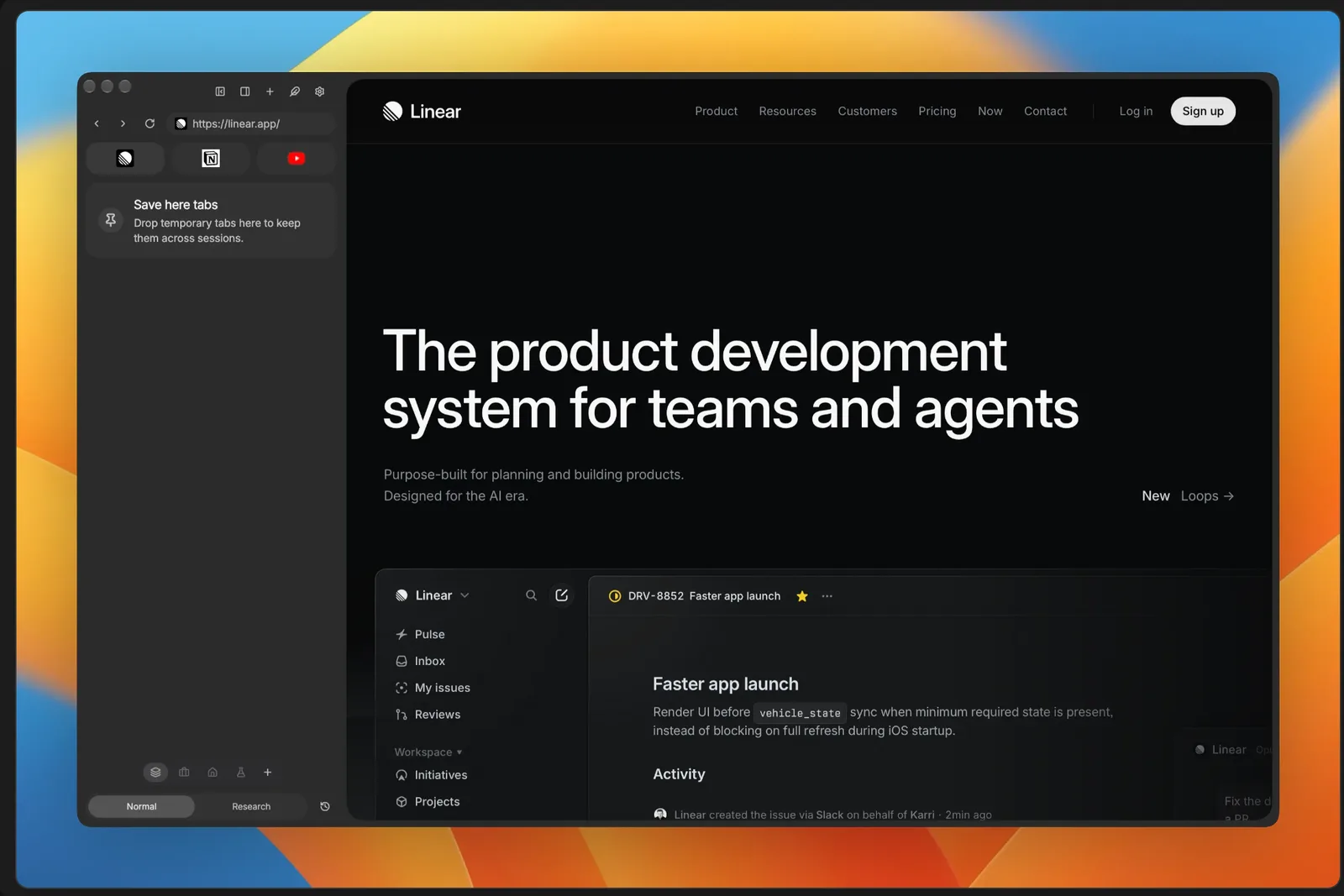Open history with the clock icon
This screenshot has width=1344, height=896.
coord(325,806)
